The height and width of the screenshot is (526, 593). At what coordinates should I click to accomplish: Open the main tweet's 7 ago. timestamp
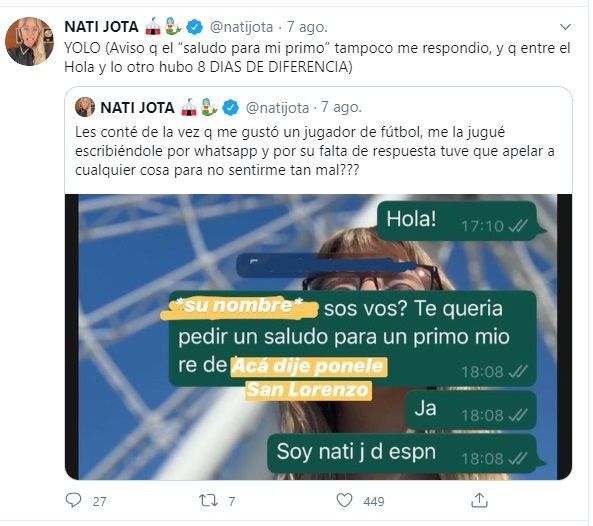(307, 27)
